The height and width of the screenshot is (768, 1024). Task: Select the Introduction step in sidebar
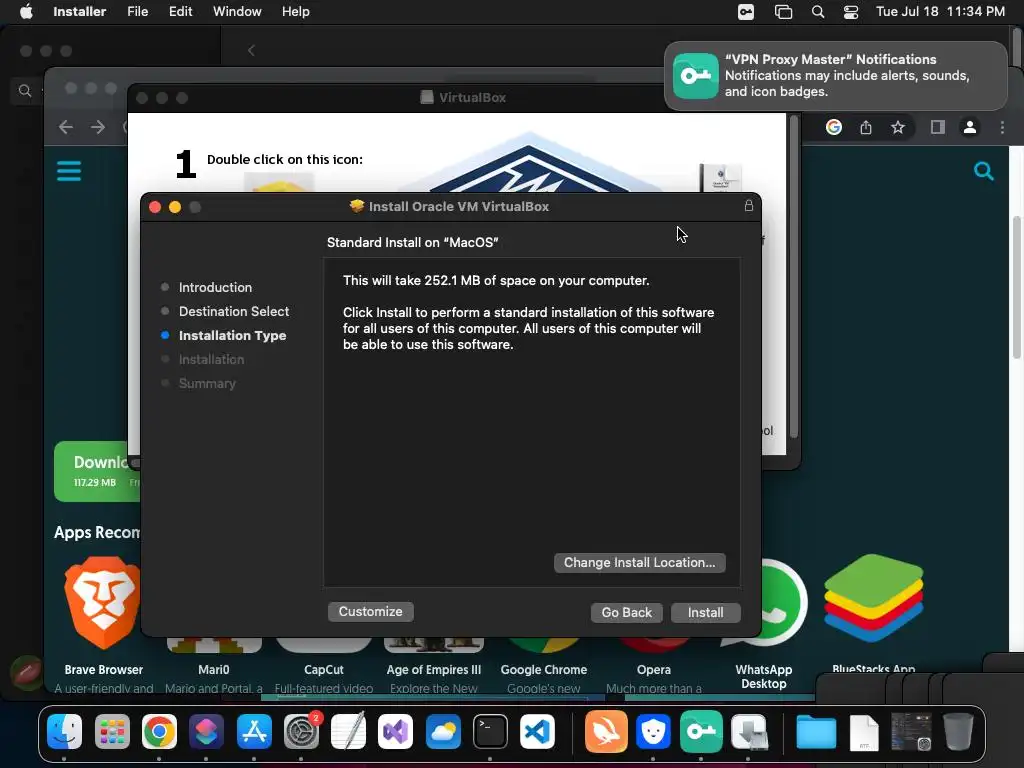pos(215,287)
